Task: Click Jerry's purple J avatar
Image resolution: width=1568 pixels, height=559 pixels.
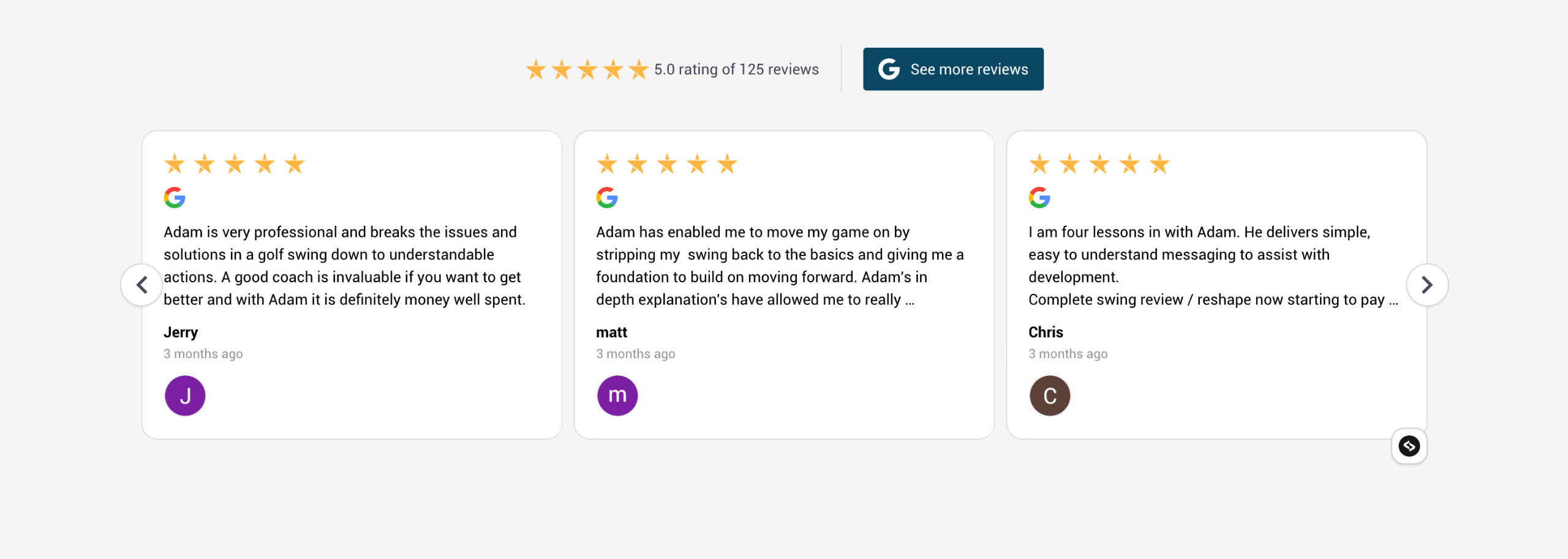Action: pos(185,396)
